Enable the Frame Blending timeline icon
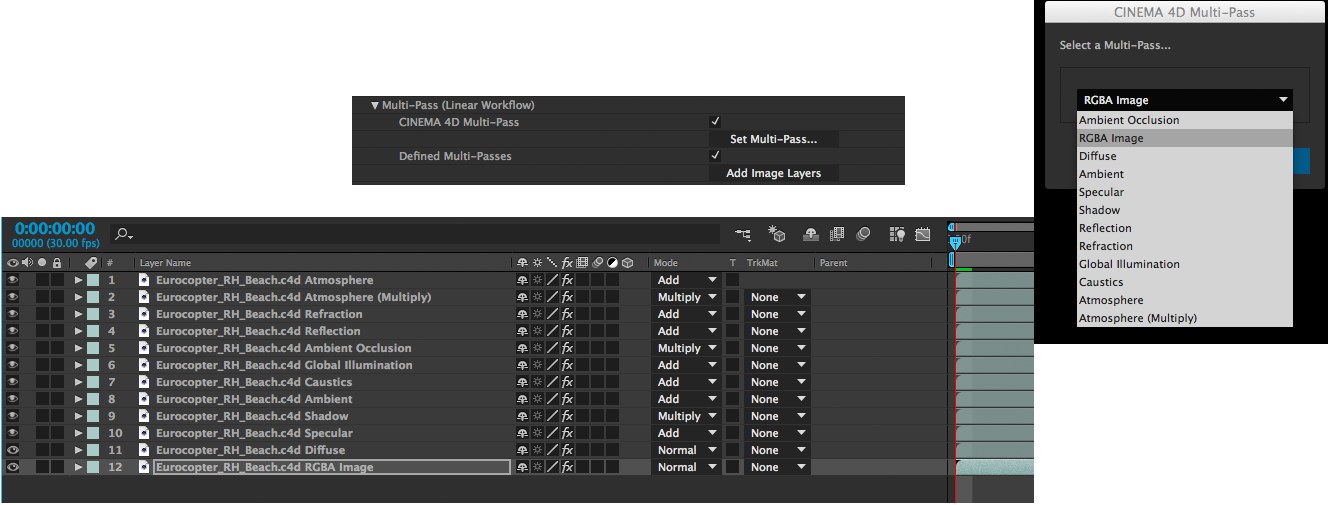1328x505 pixels. [837, 234]
